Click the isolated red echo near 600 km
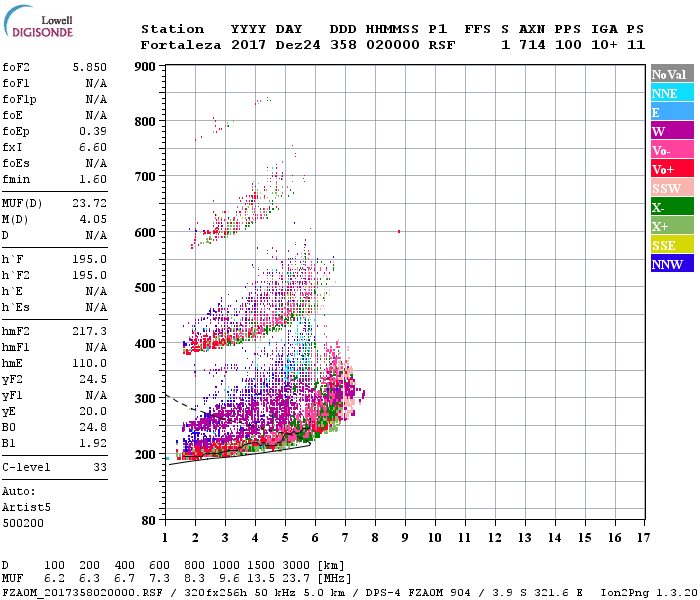Image resolution: width=700 pixels, height=600 pixels. click(x=399, y=231)
